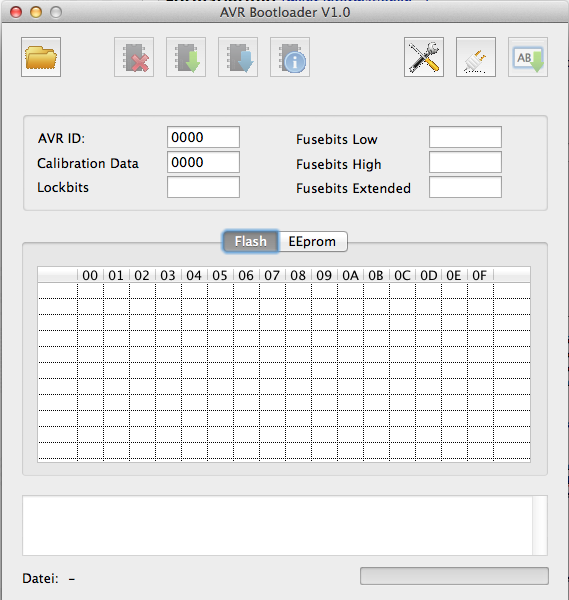Click the Calibration Data field
Image resolution: width=569 pixels, height=600 pixels.
[204, 162]
